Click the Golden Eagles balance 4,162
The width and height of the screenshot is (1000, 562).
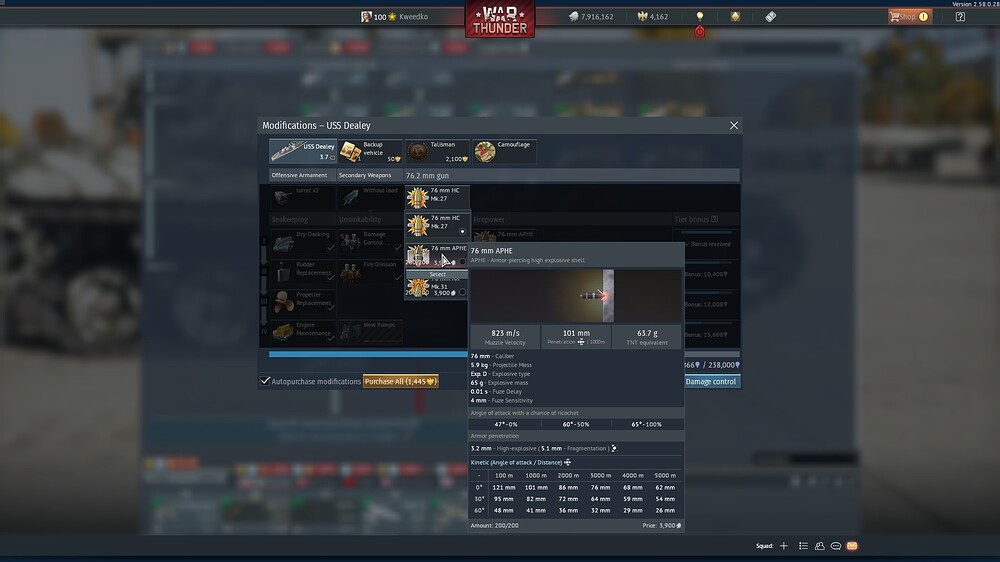(x=652, y=17)
